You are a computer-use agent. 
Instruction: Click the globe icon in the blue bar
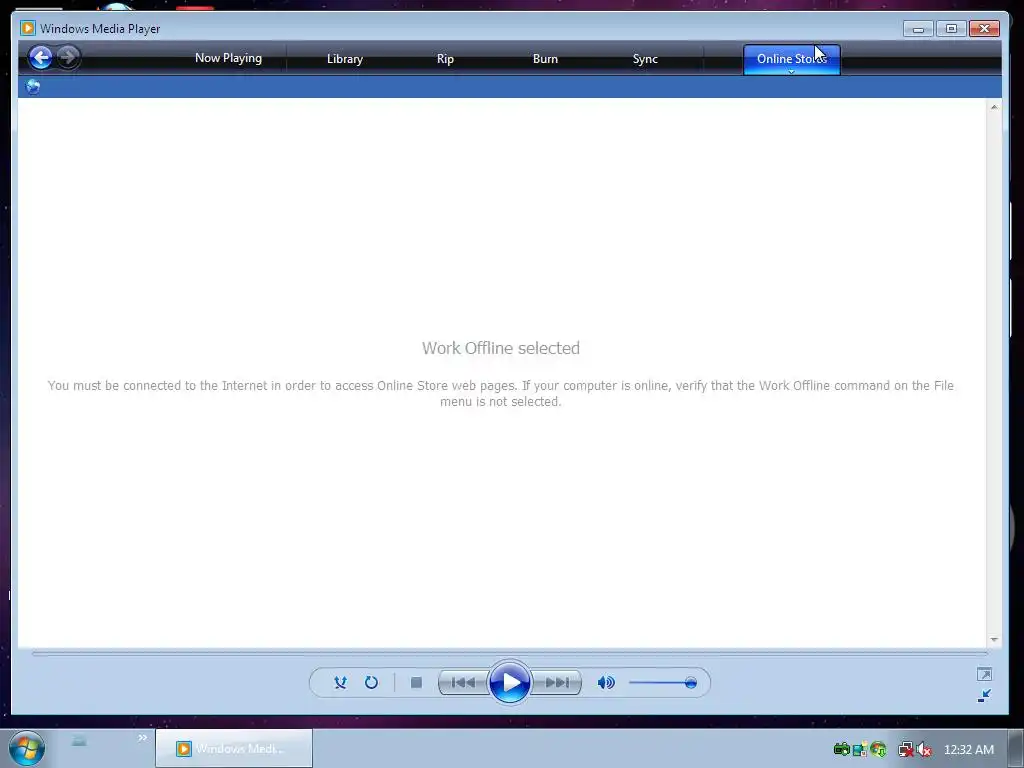pyautogui.click(x=33, y=86)
